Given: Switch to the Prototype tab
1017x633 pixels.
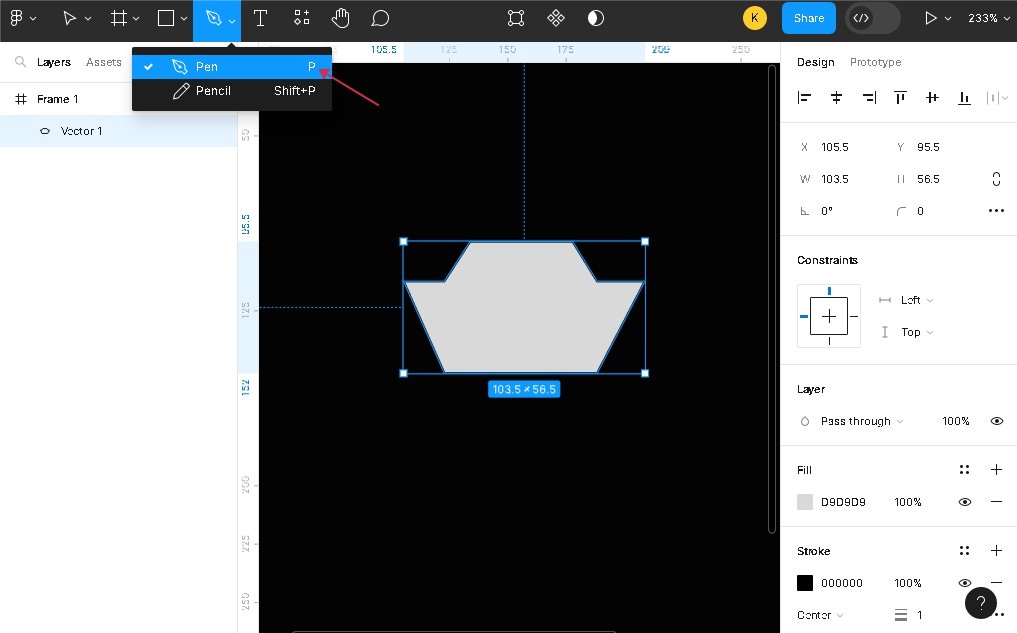Looking at the screenshot, I should coord(875,62).
